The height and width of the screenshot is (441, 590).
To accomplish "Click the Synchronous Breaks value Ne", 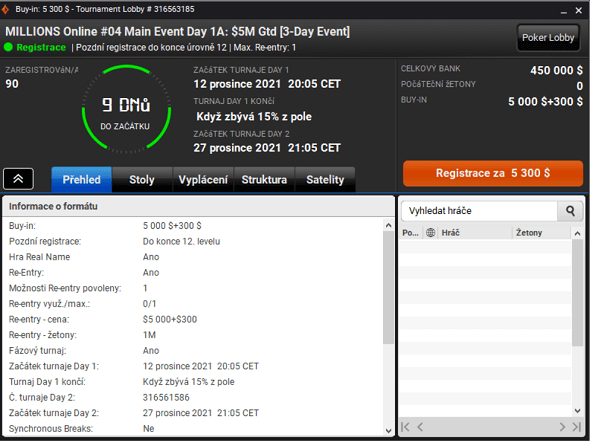I will tap(149, 429).
